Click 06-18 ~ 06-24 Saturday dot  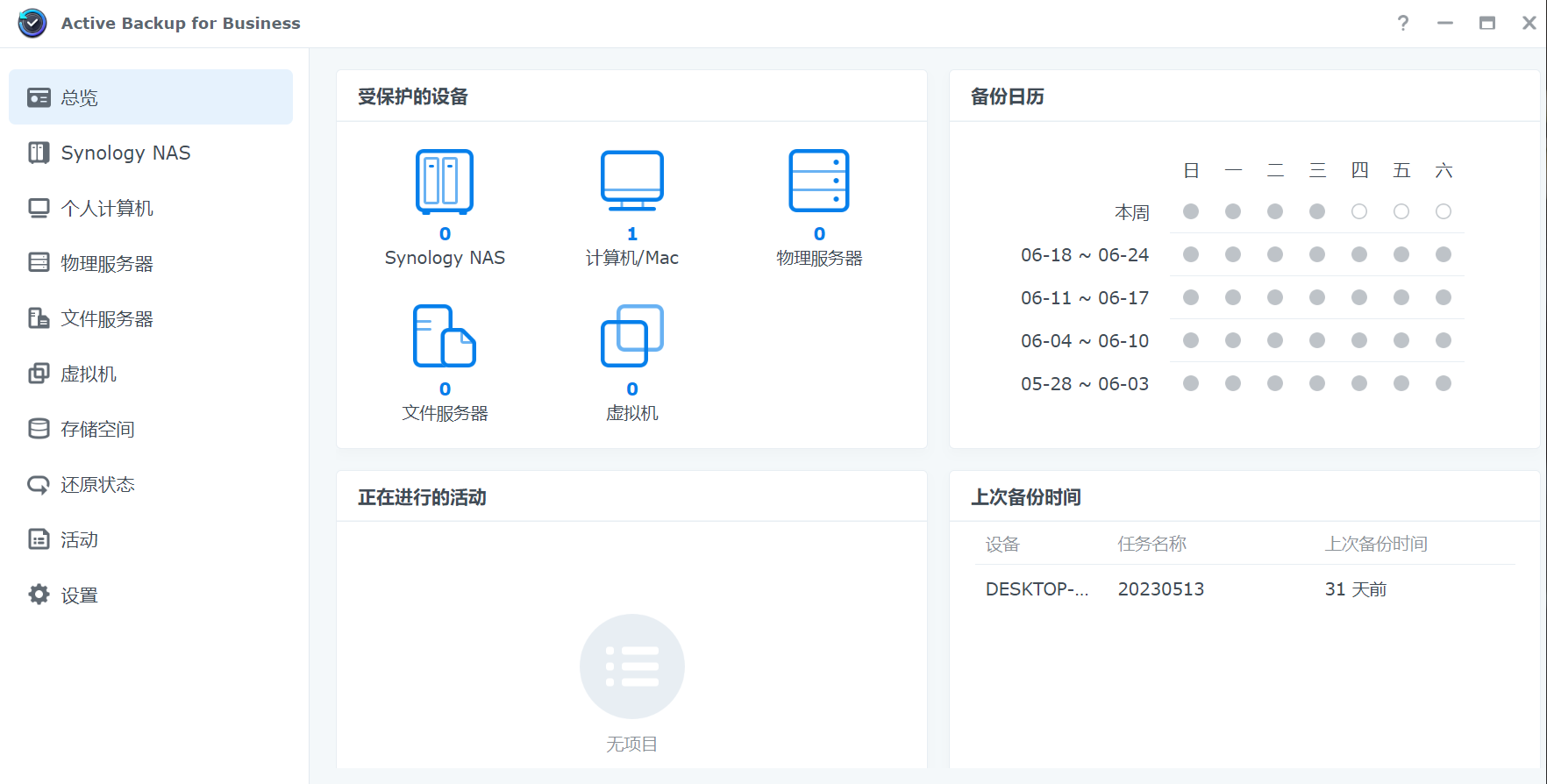click(x=1444, y=254)
